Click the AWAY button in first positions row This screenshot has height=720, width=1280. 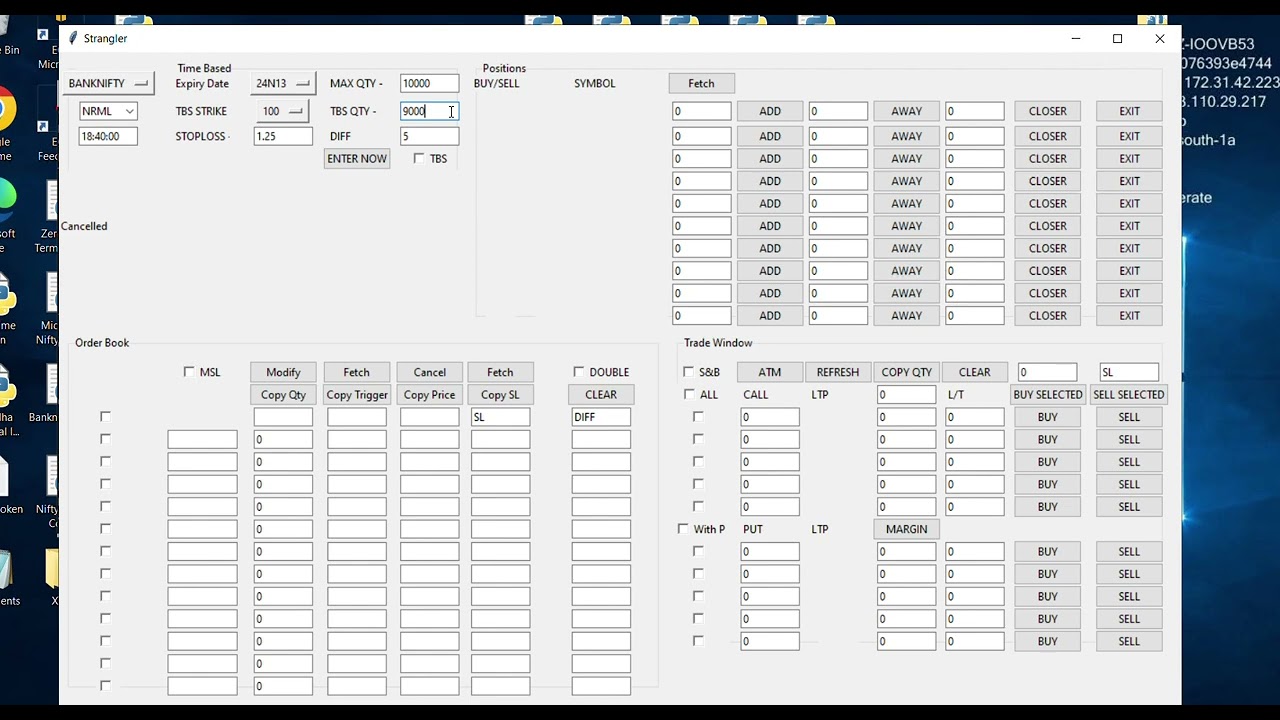pyautogui.click(x=907, y=111)
